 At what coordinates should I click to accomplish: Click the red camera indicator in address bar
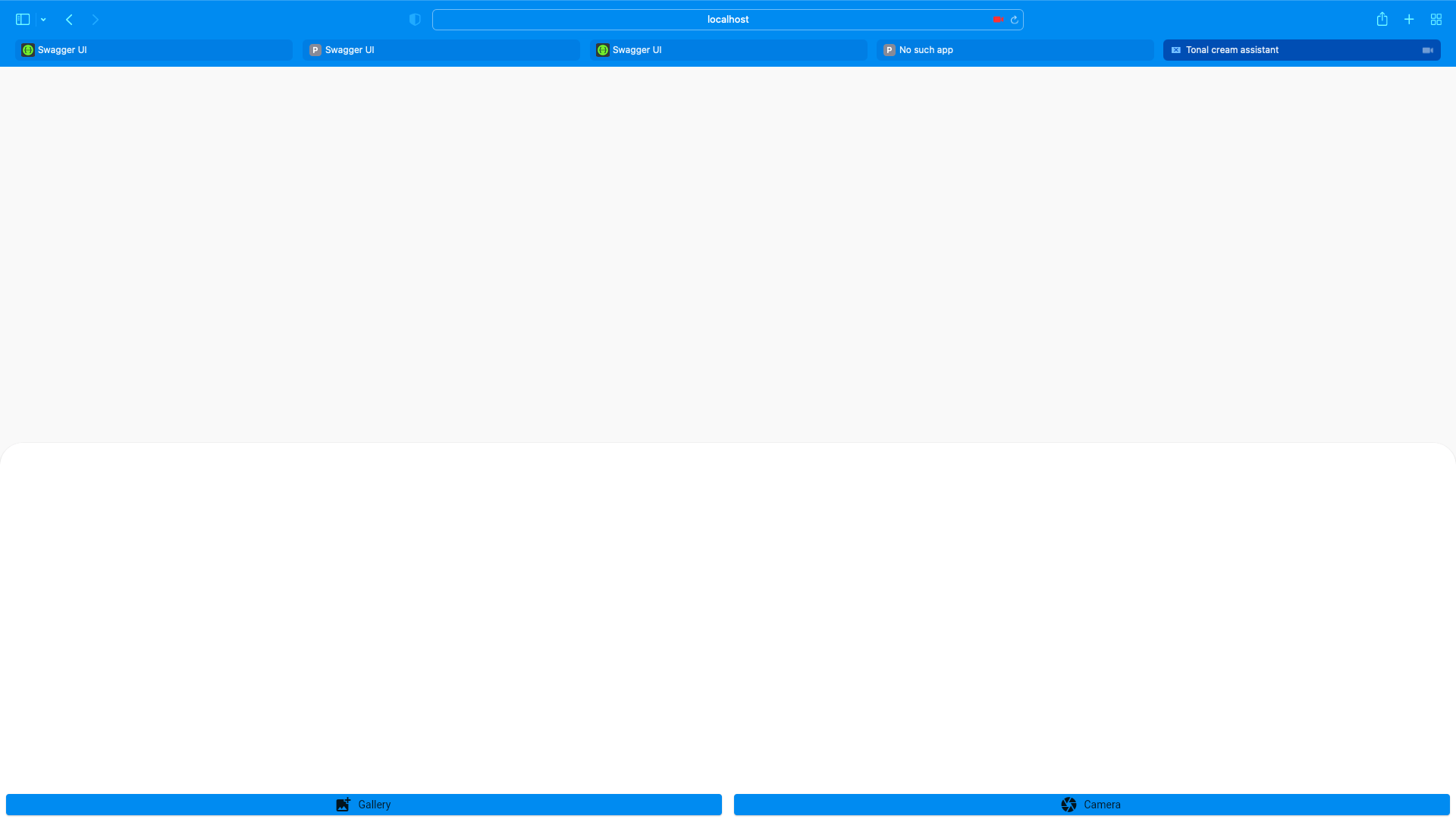(x=997, y=20)
